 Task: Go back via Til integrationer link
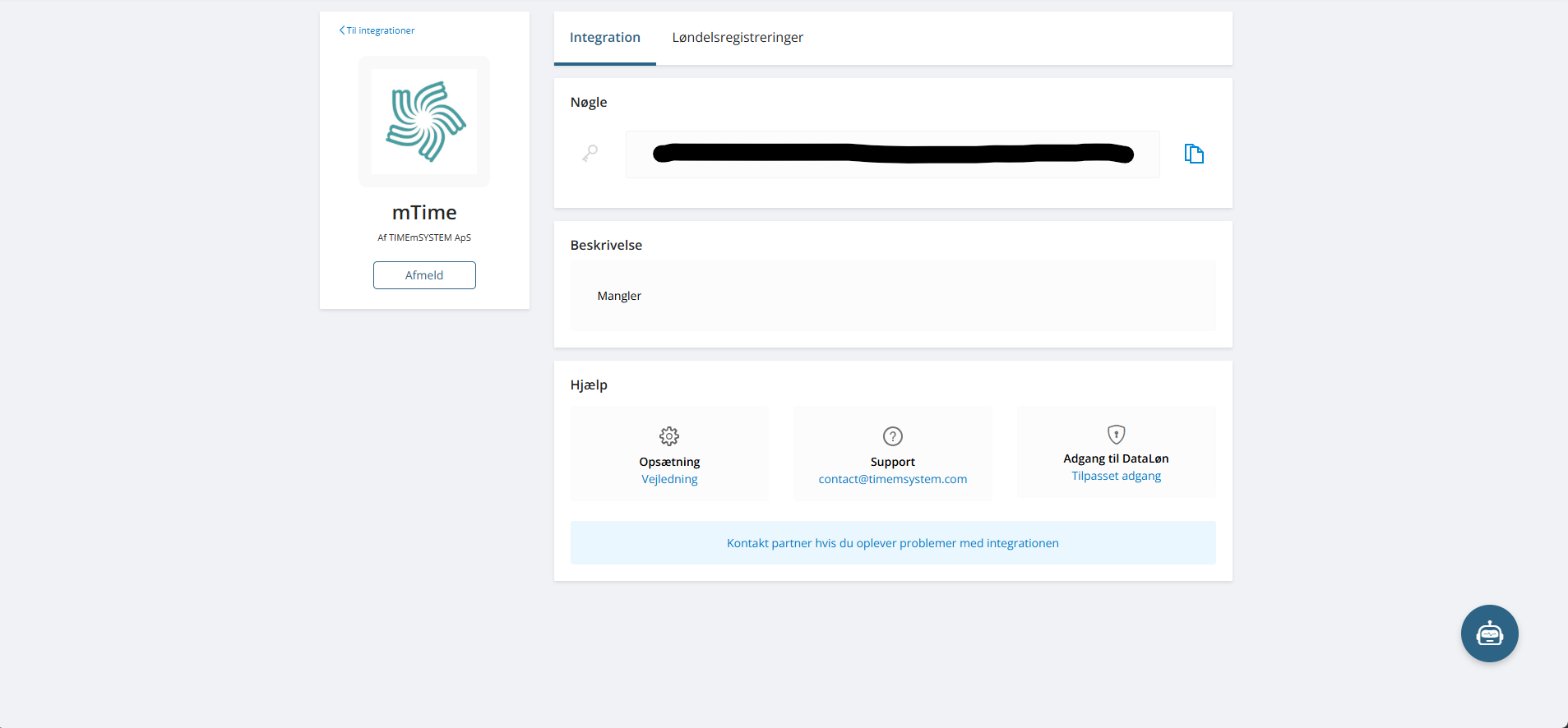377,30
